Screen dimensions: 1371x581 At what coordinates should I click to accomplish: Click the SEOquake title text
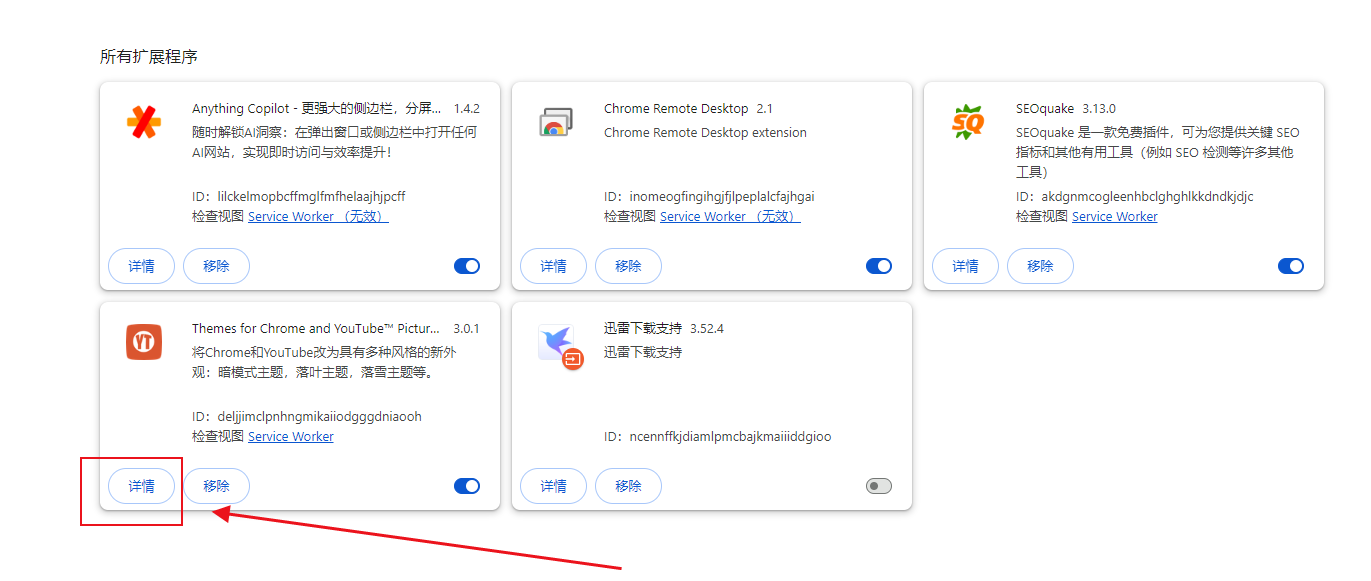[x=1045, y=109]
